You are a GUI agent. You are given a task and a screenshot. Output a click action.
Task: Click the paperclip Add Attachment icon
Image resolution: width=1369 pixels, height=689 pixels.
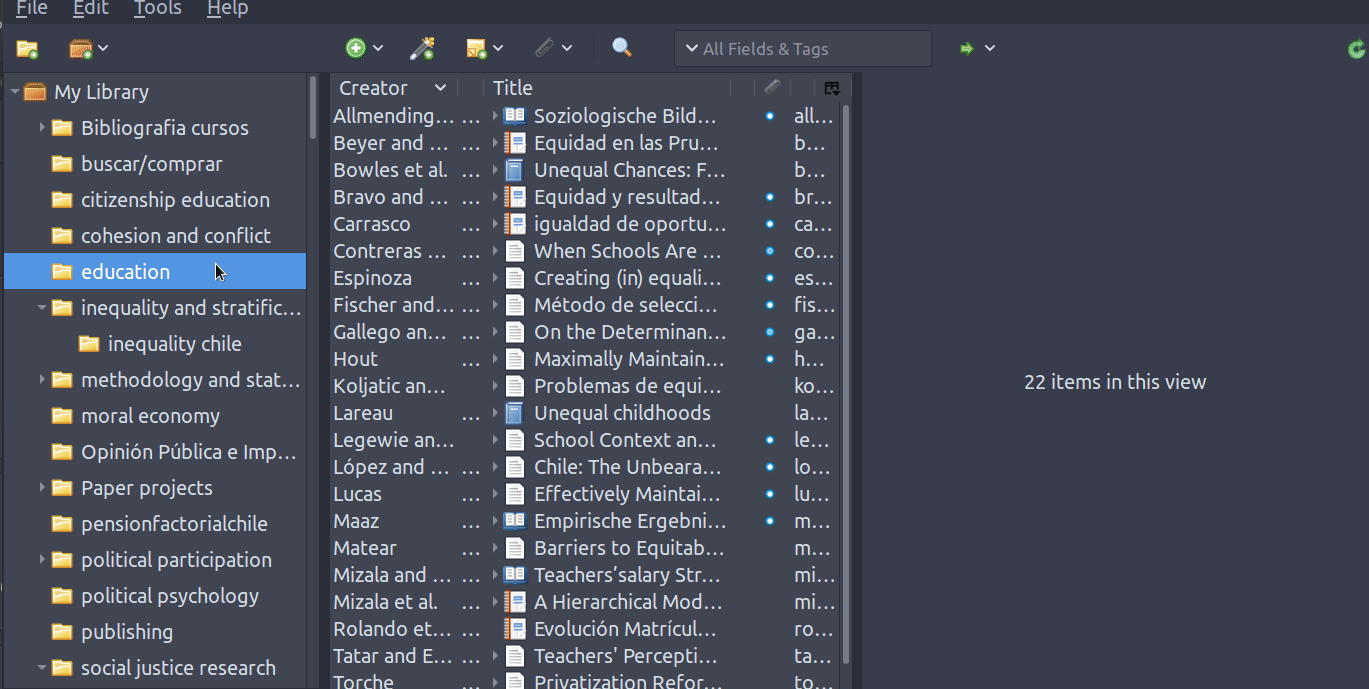click(543, 48)
